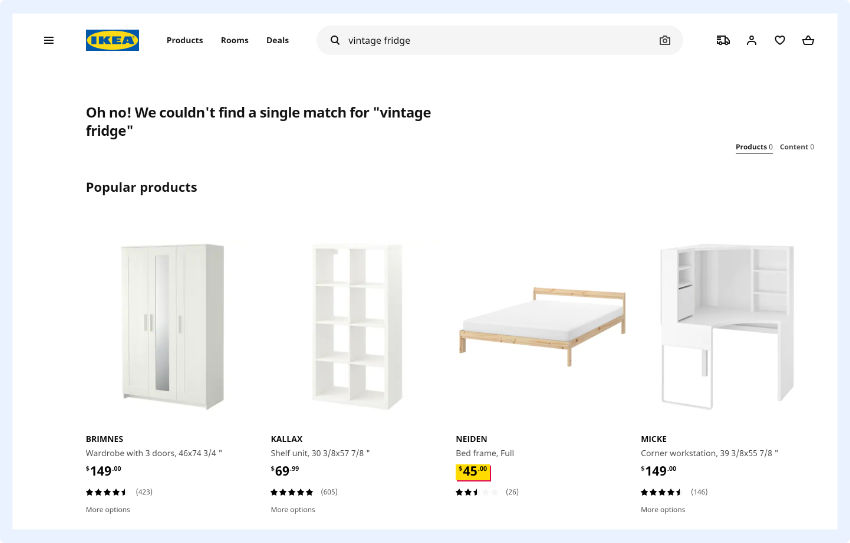Open the Deals menu
Screen dimensions: 850x543
pyautogui.click(x=277, y=41)
